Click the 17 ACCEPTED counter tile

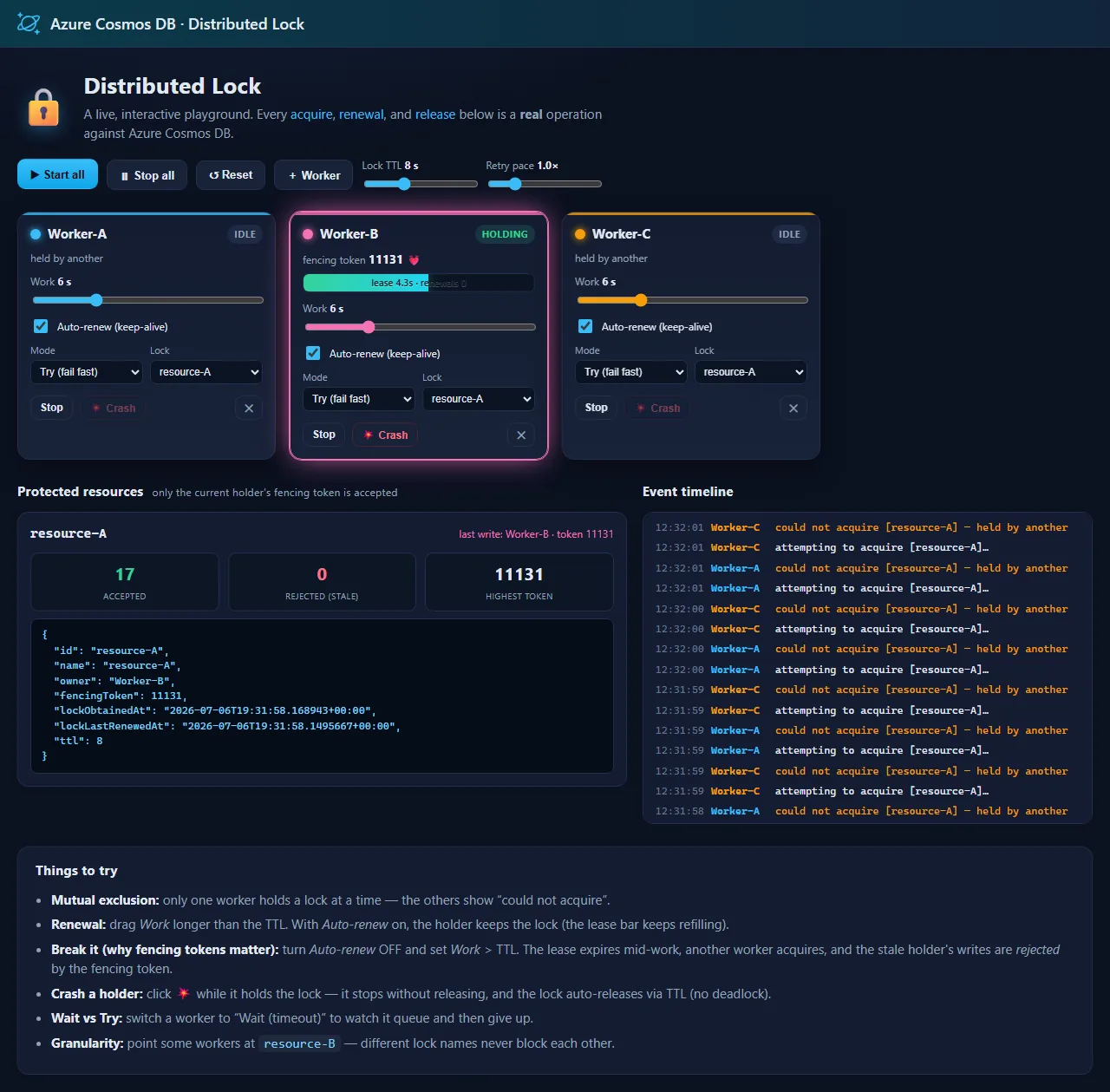tap(125, 582)
